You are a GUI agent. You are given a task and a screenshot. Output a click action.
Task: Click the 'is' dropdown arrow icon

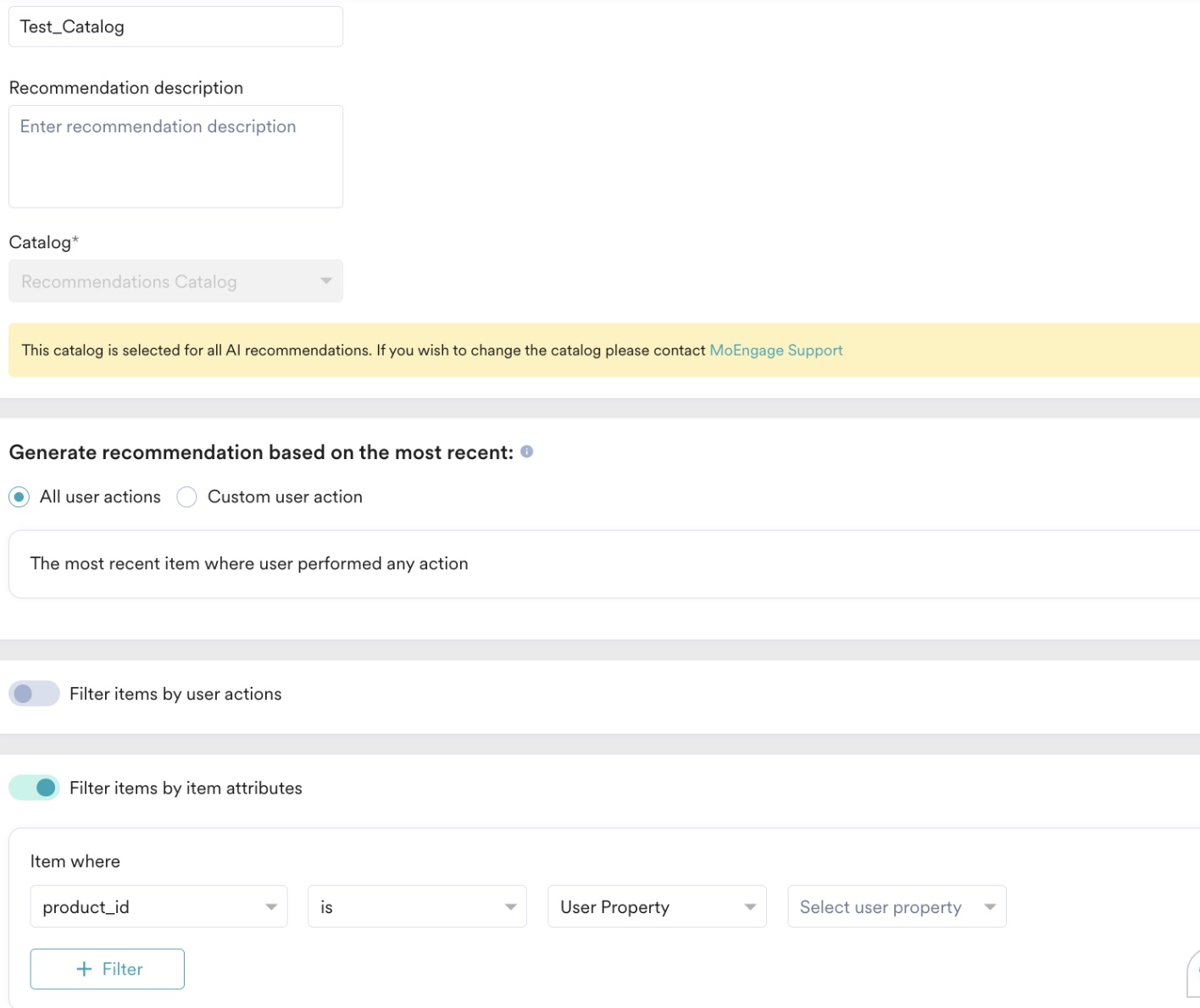(x=511, y=907)
